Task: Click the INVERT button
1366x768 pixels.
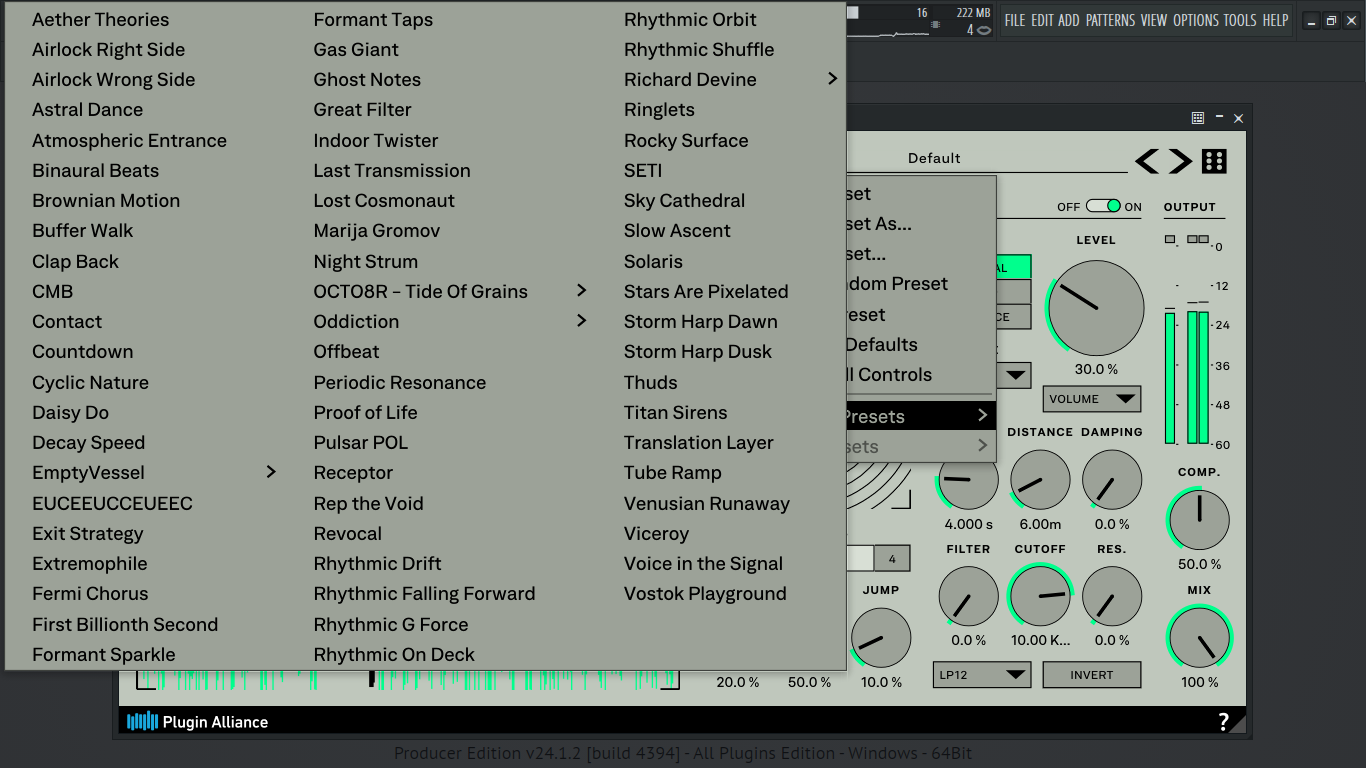Action: pyautogui.click(x=1092, y=675)
